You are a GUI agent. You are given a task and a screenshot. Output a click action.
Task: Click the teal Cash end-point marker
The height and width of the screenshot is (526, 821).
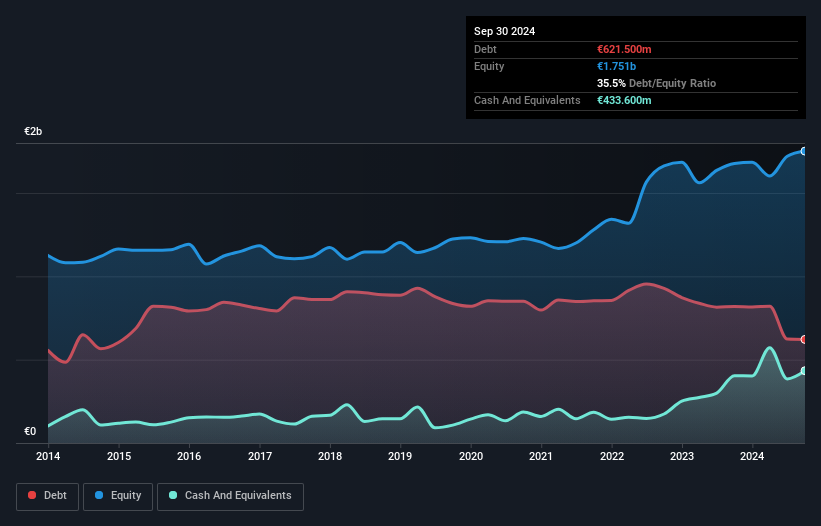pos(804,371)
